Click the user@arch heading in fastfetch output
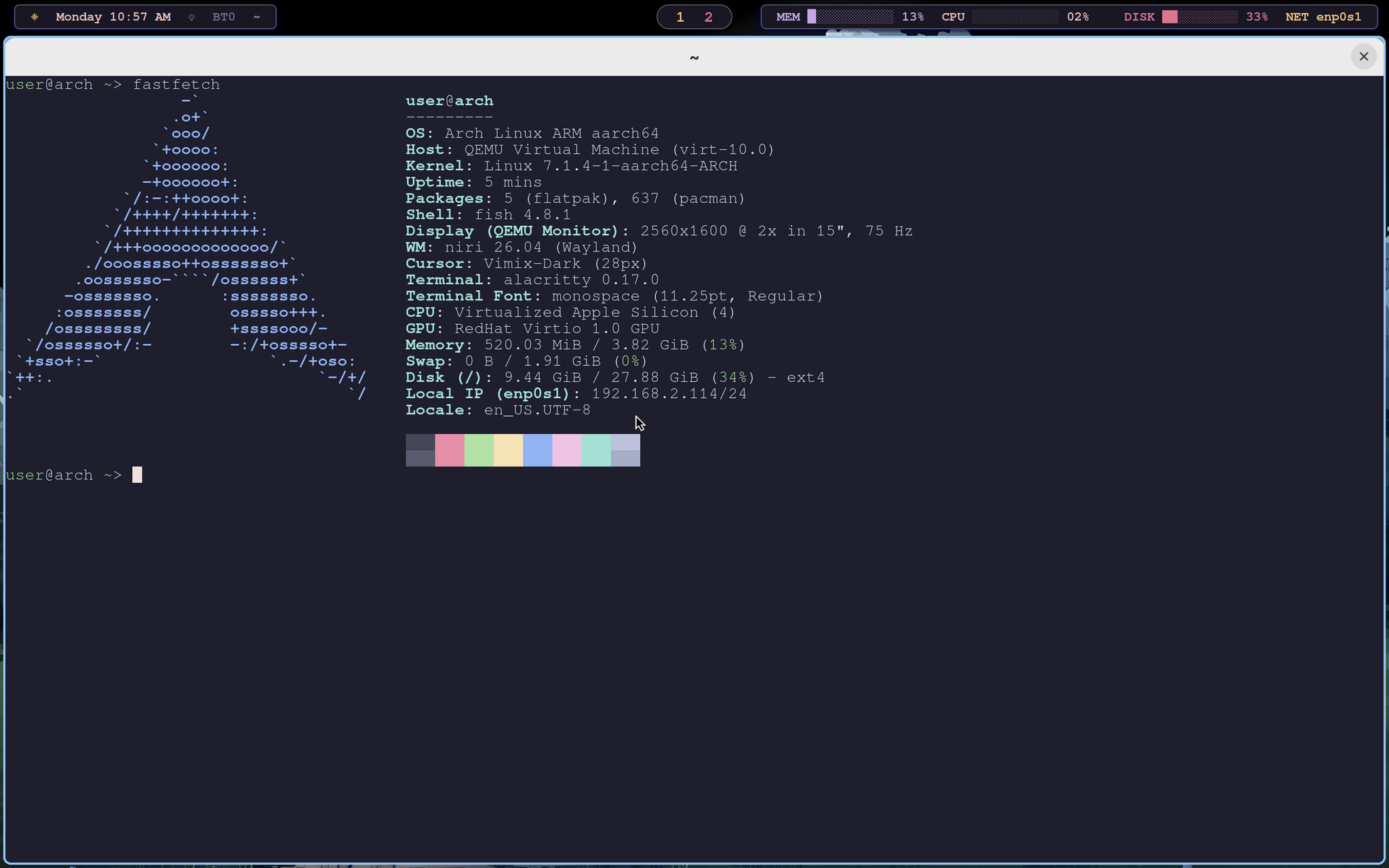The width and height of the screenshot is (1389, 868). point(450,101)
